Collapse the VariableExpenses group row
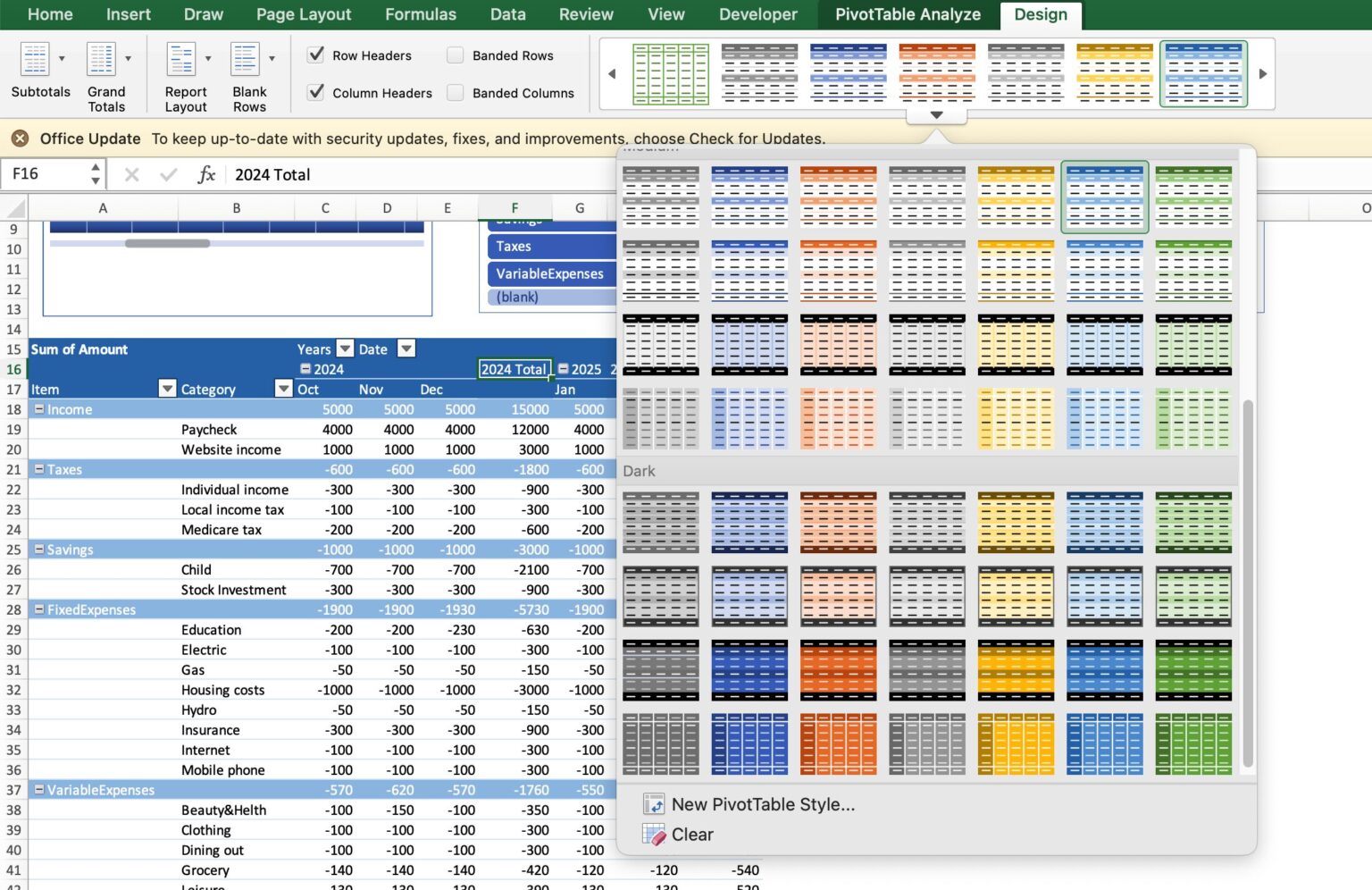1372x890 pixels. click(39, 790)
